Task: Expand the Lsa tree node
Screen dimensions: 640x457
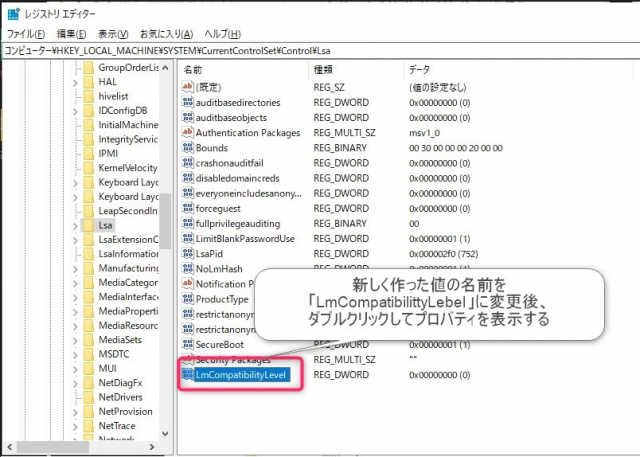Action: pos(75,226)
